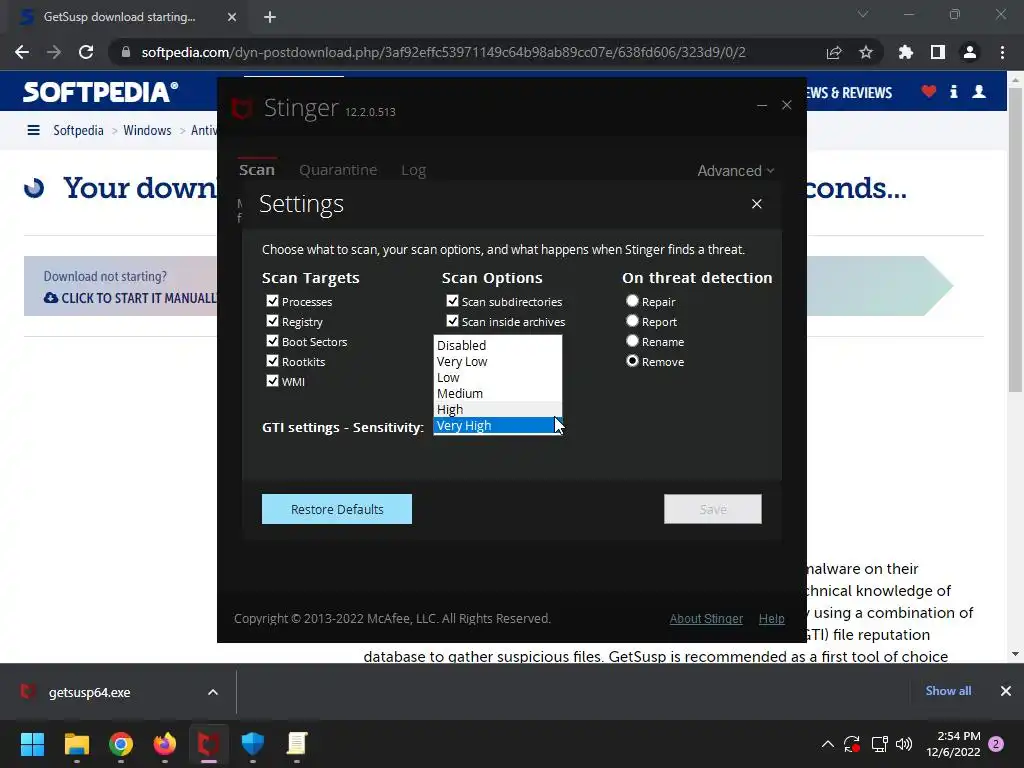Open the Windows breadcrumb link

pos(147,131)
